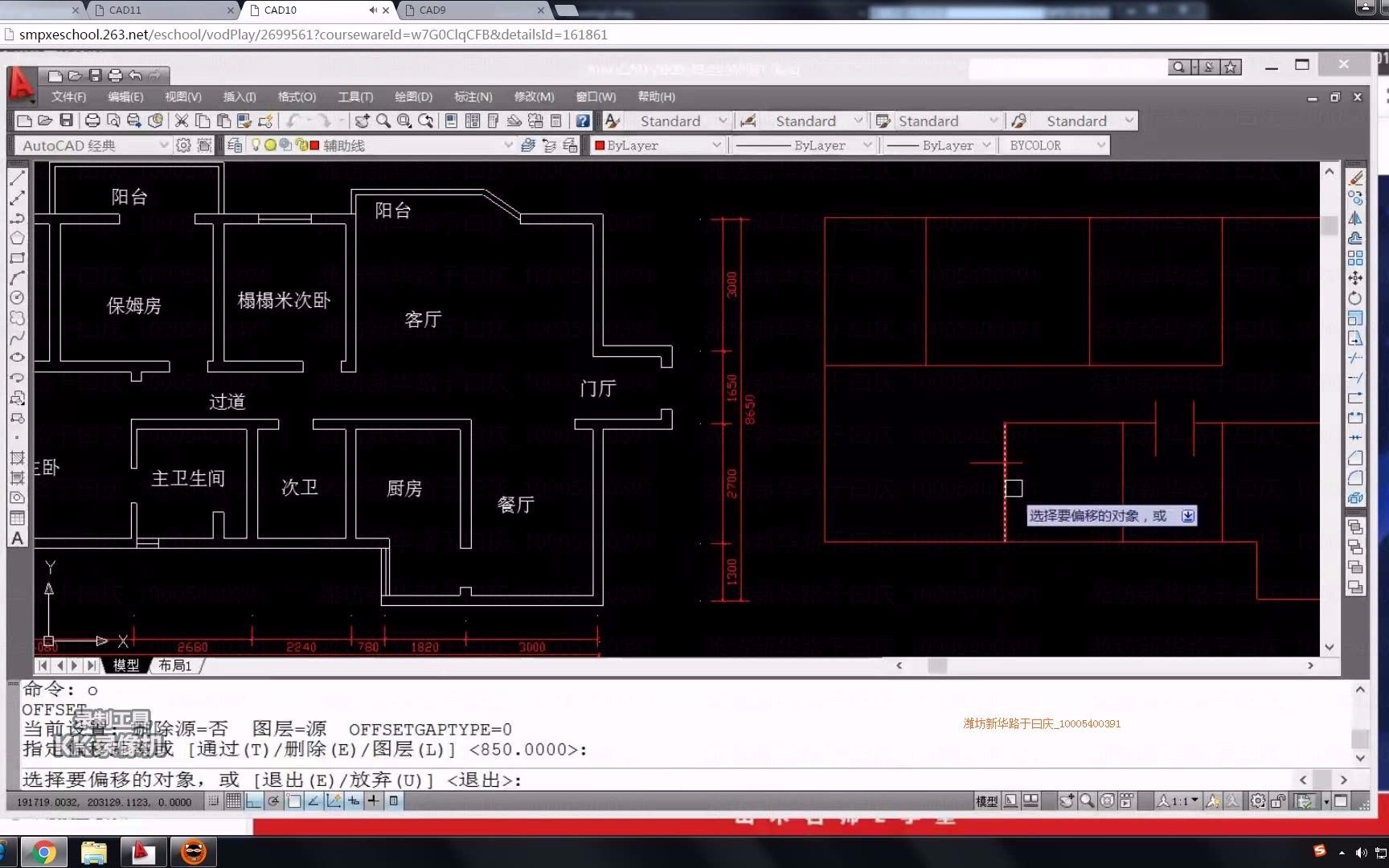Click the Workspace settings gear icon

pyautogui.click(x=183, y=145)
